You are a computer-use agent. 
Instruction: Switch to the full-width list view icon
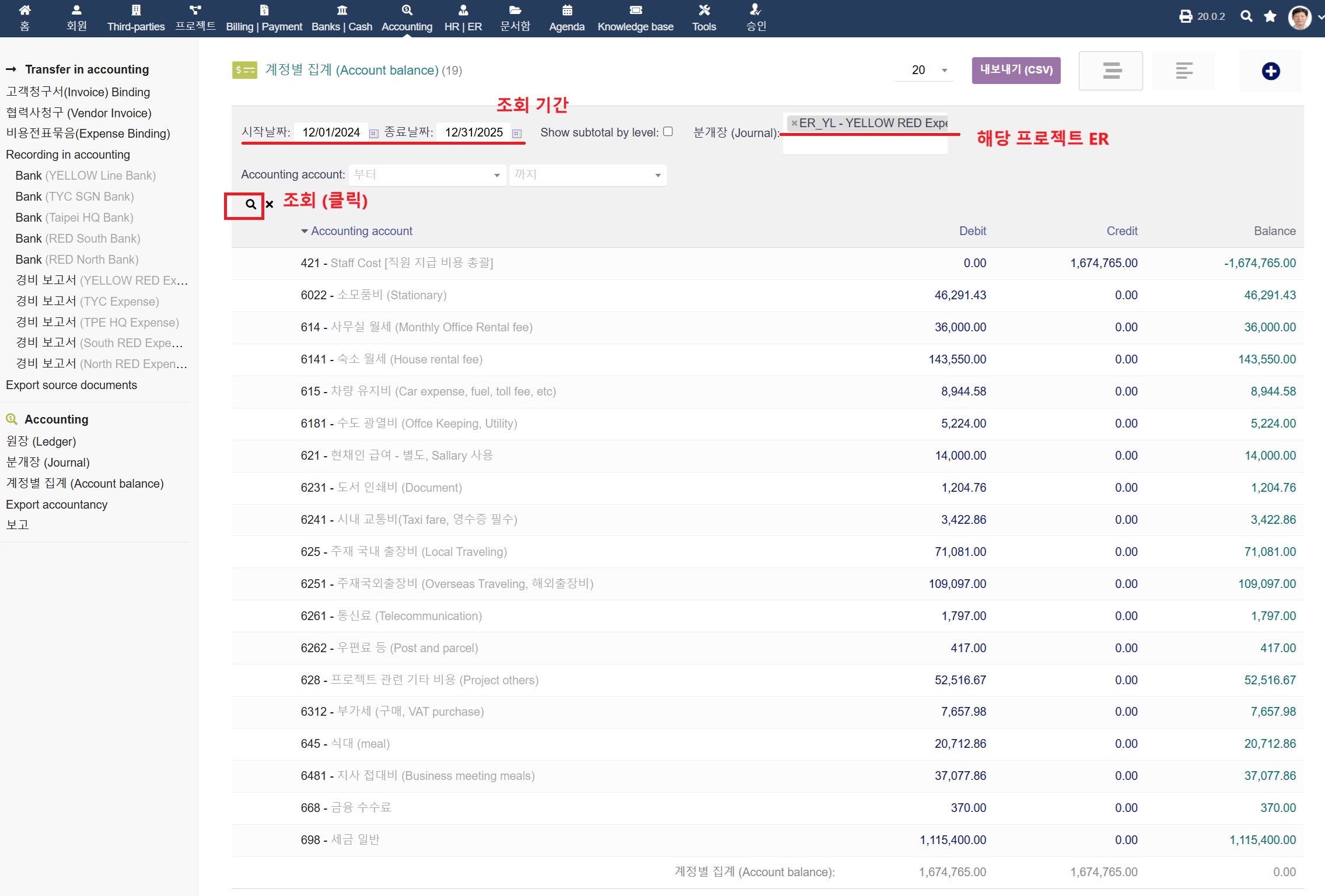pyautogui.click(x=1111, y=71)
